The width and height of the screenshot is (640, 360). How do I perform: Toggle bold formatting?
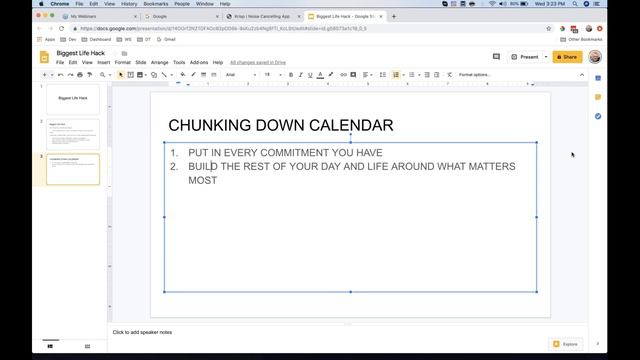click(x=291, y=75)
